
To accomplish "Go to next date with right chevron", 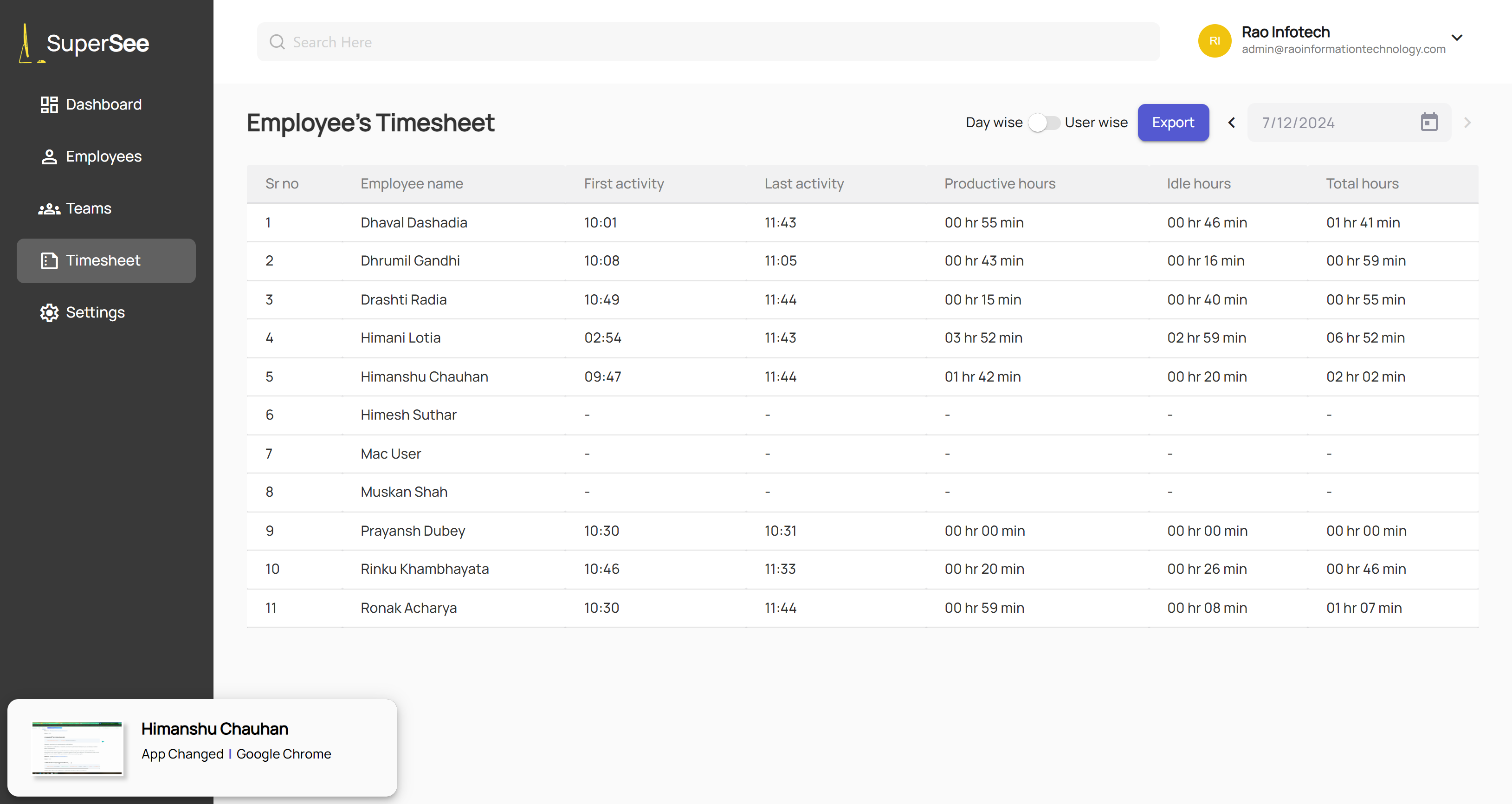I will click(1467, 123).
